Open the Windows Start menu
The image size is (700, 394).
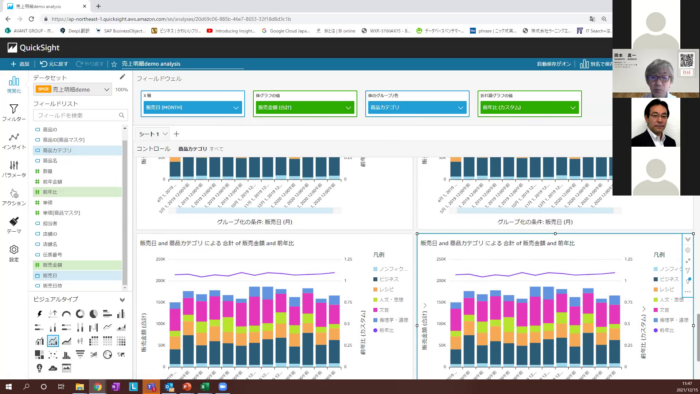tap(8, 387)
